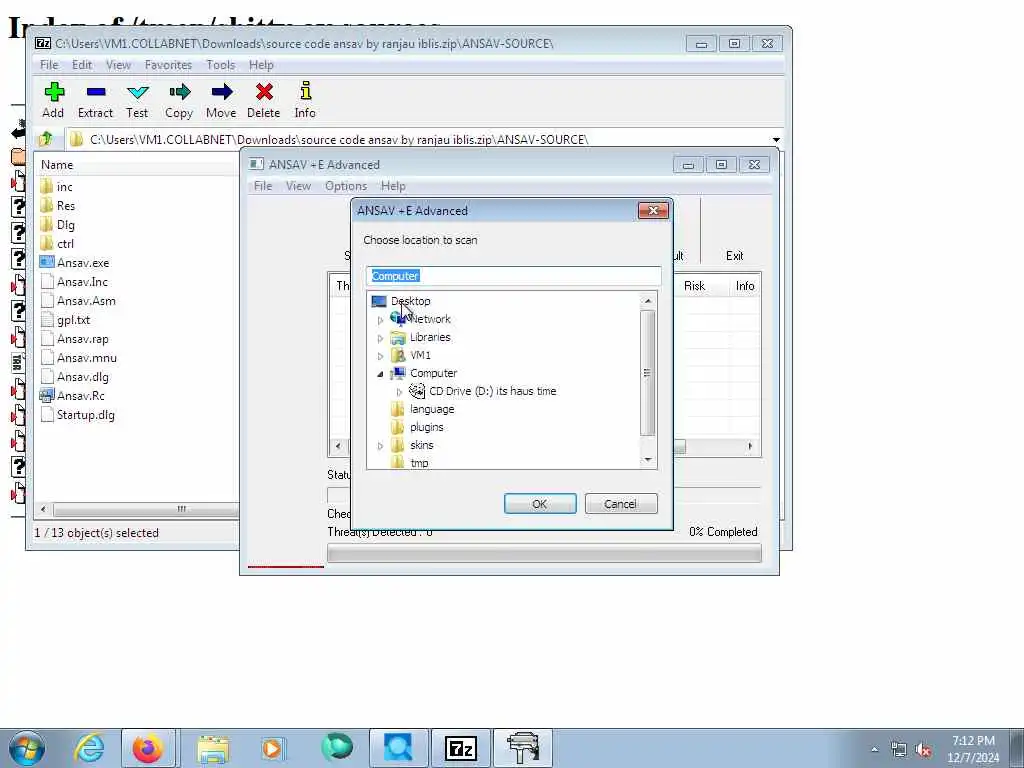Select the plugins folder icon
The image size is (1024, 768).
(x=398, y=427)
